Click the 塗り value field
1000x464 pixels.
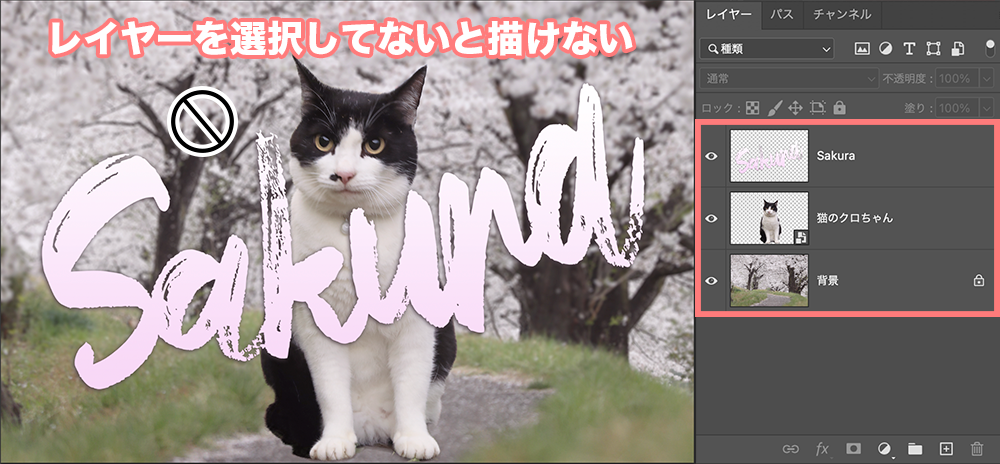tap(957, 108)
